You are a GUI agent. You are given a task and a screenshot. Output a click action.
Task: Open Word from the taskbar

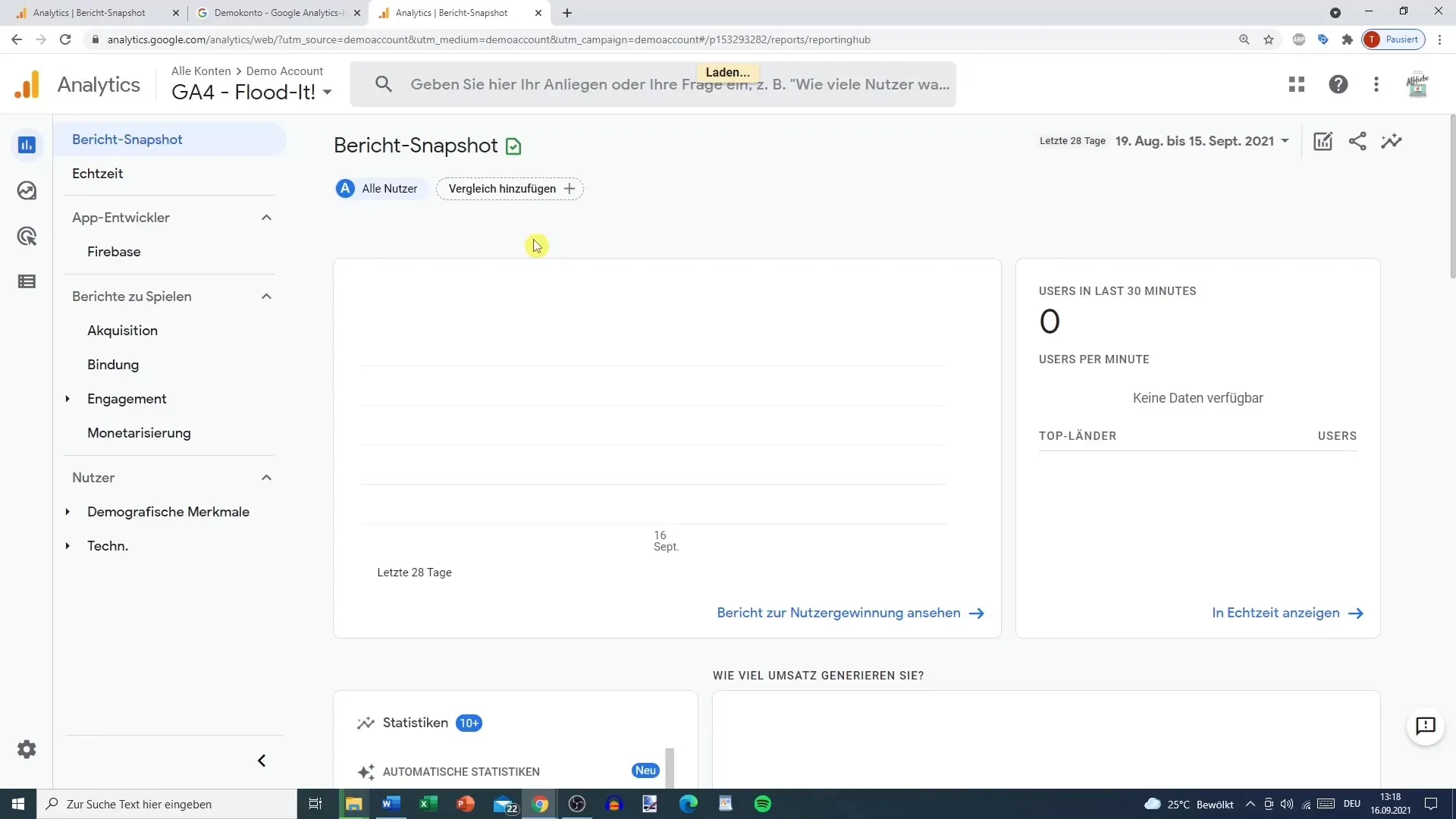[x=391, y=804]
